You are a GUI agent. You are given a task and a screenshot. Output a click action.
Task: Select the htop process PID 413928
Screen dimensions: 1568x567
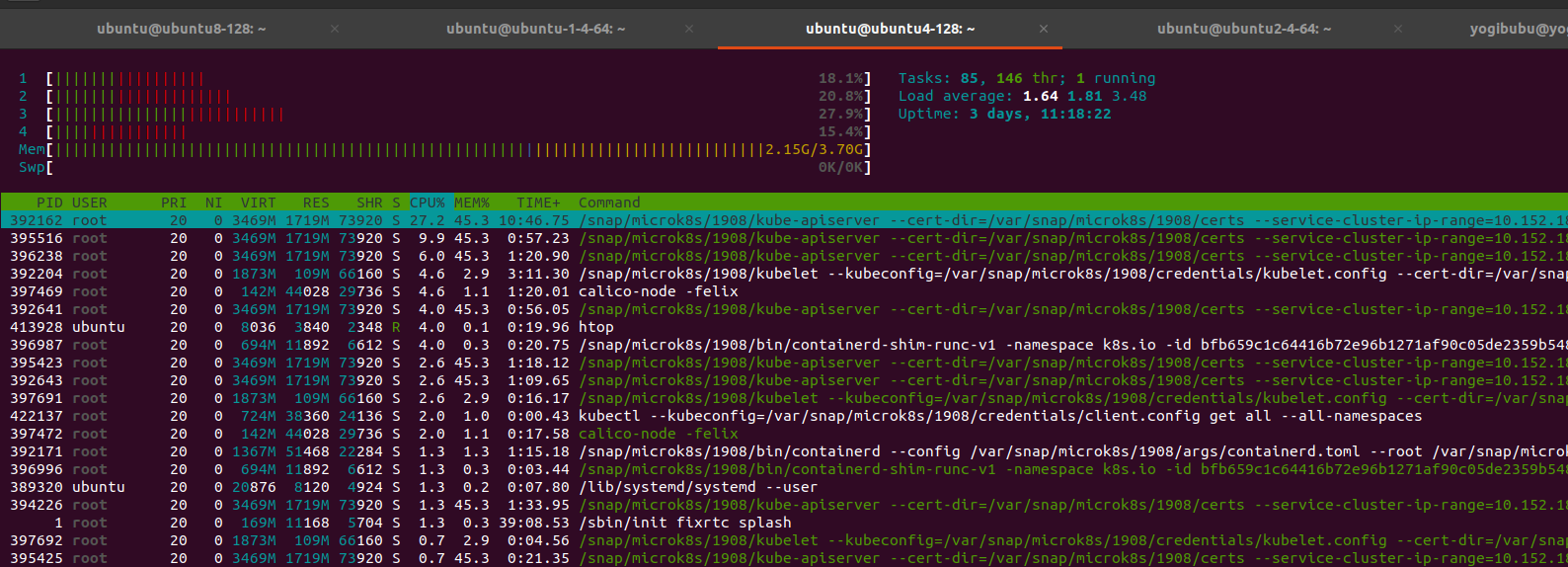pyautogui.click(x=784, y=327)
